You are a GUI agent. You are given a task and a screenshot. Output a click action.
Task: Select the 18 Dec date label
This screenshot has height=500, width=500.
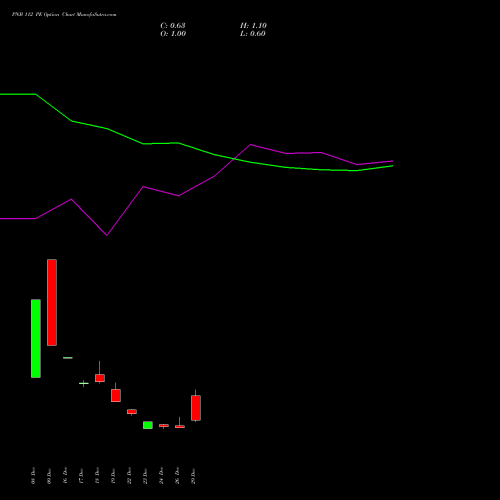click(97, 476)
